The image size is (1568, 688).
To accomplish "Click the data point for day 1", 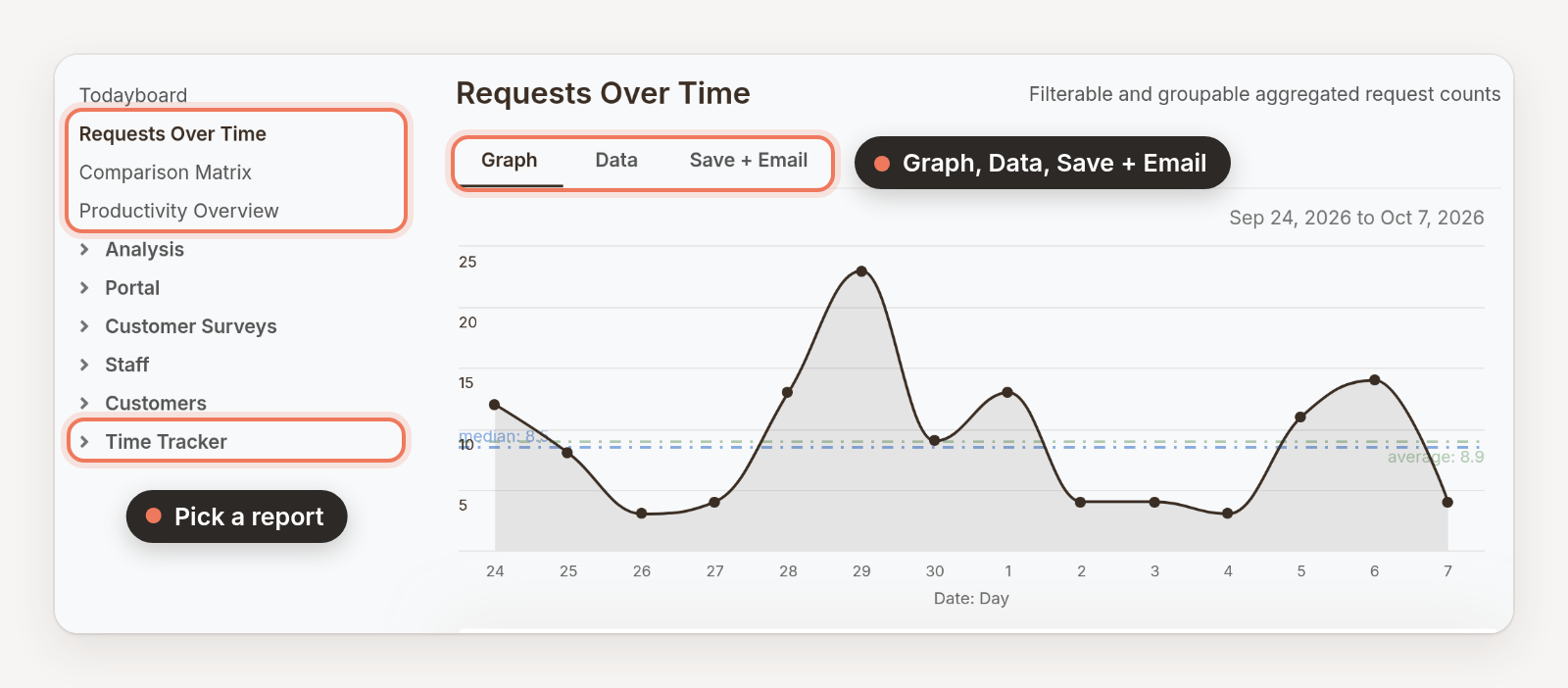I will 1007,392.
